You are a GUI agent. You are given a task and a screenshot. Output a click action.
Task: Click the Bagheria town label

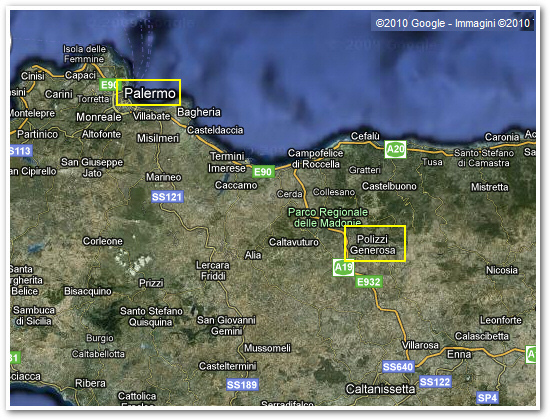pos(199,112)
